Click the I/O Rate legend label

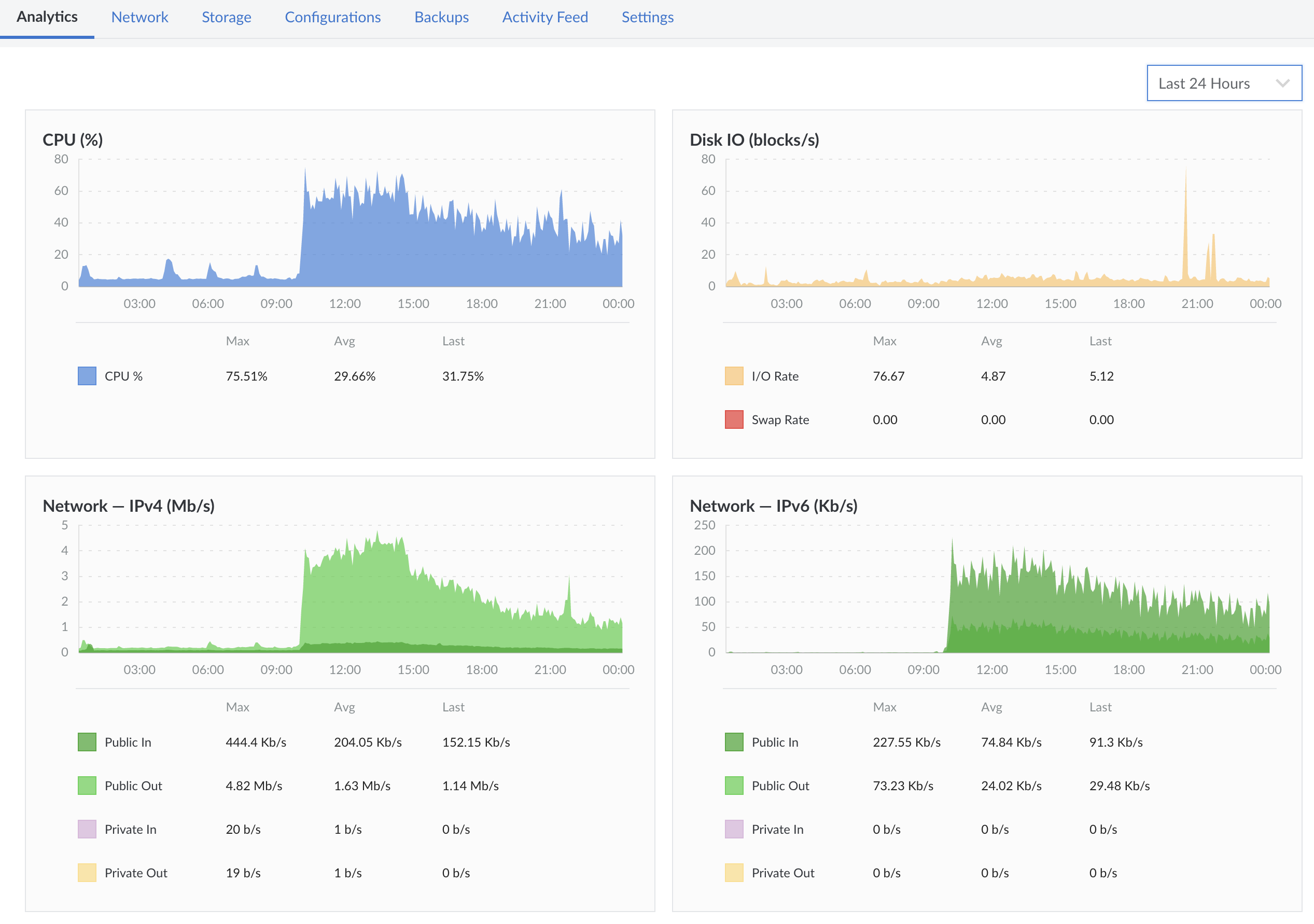pyautogui.click(x=775, y=376)
